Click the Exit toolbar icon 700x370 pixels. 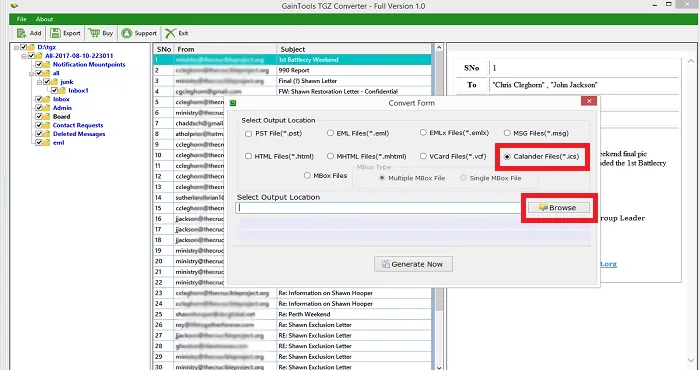click(x=170, y=33)
